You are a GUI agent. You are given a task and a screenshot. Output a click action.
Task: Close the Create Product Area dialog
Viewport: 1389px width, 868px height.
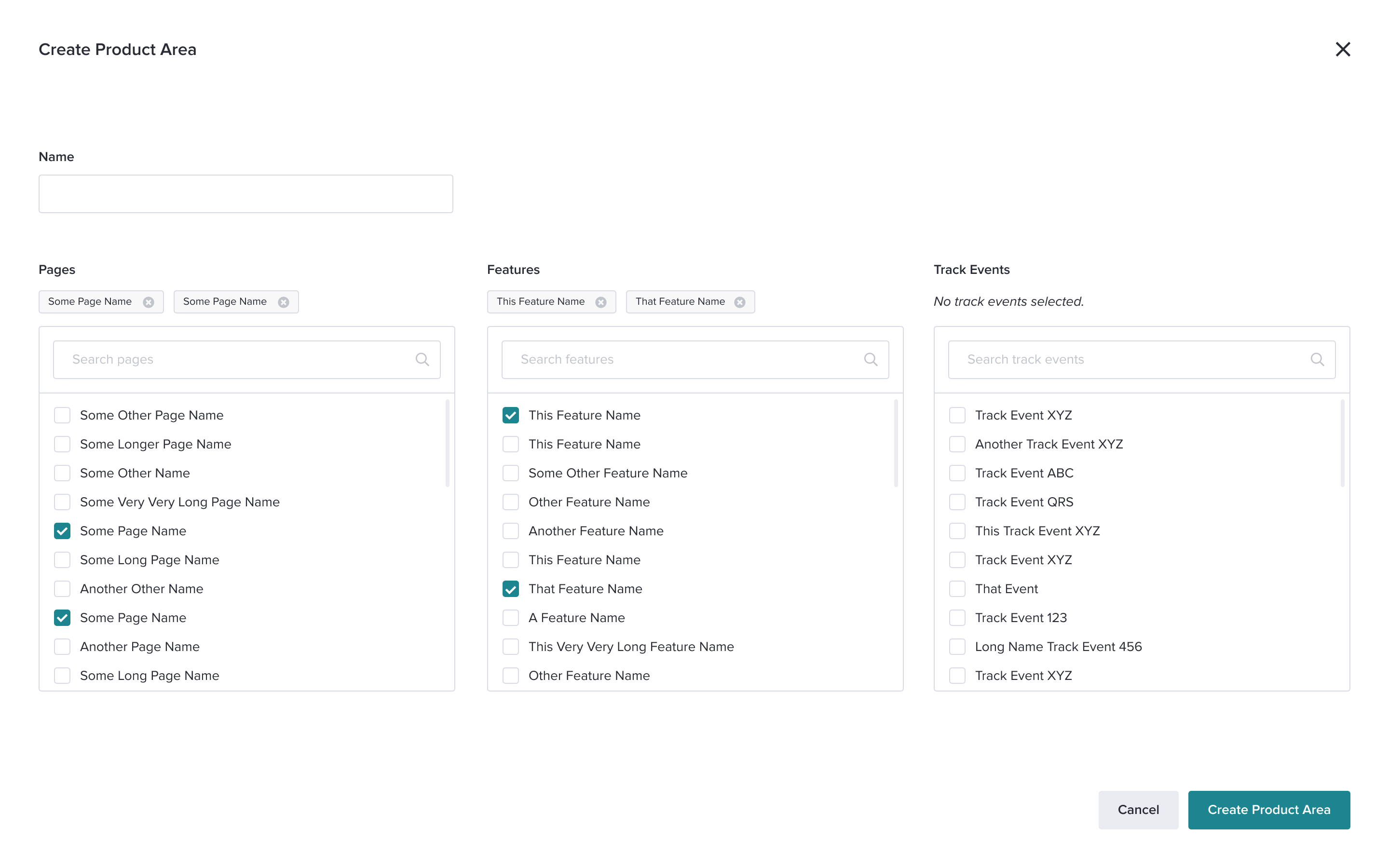(1342, 49)
